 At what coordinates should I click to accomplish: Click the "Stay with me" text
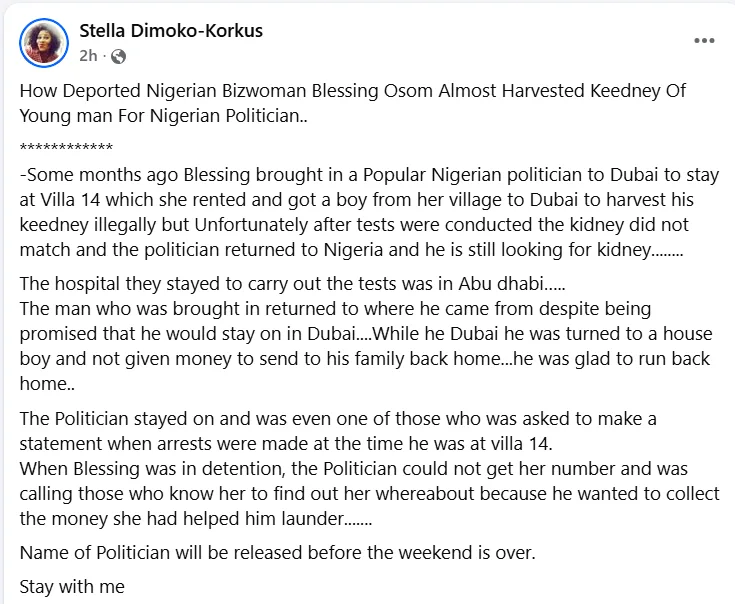pos(72,587)
